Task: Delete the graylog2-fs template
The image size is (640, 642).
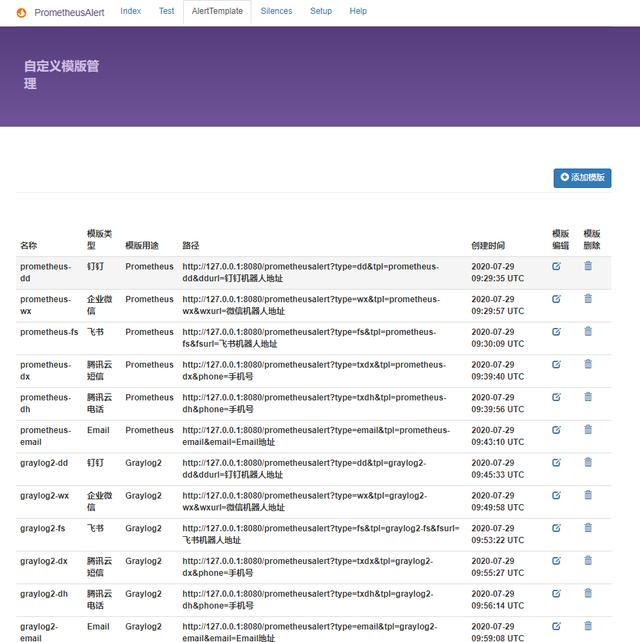Action: click(588, 528)
